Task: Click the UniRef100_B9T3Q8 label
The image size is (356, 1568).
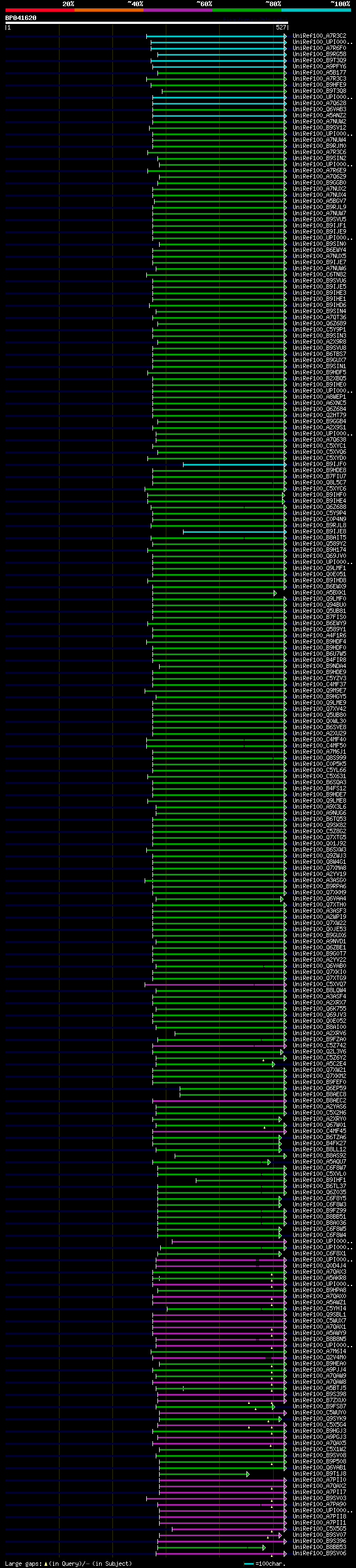Action: pos(319,91)
